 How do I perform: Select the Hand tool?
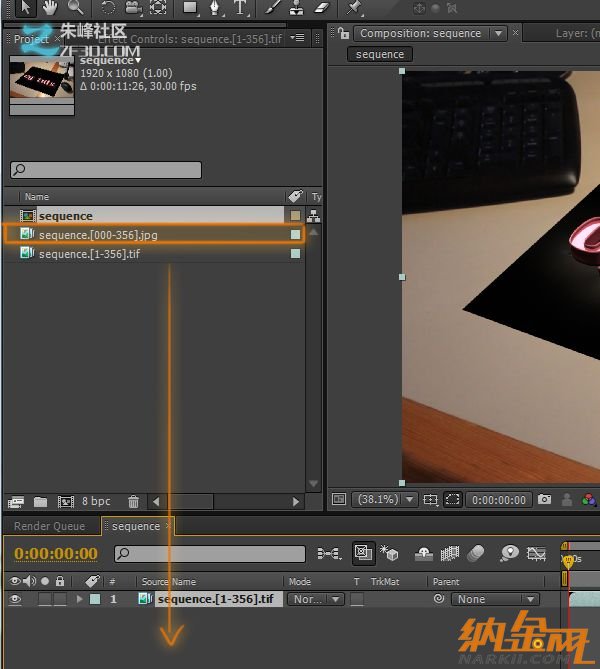[x=49, y=8]
